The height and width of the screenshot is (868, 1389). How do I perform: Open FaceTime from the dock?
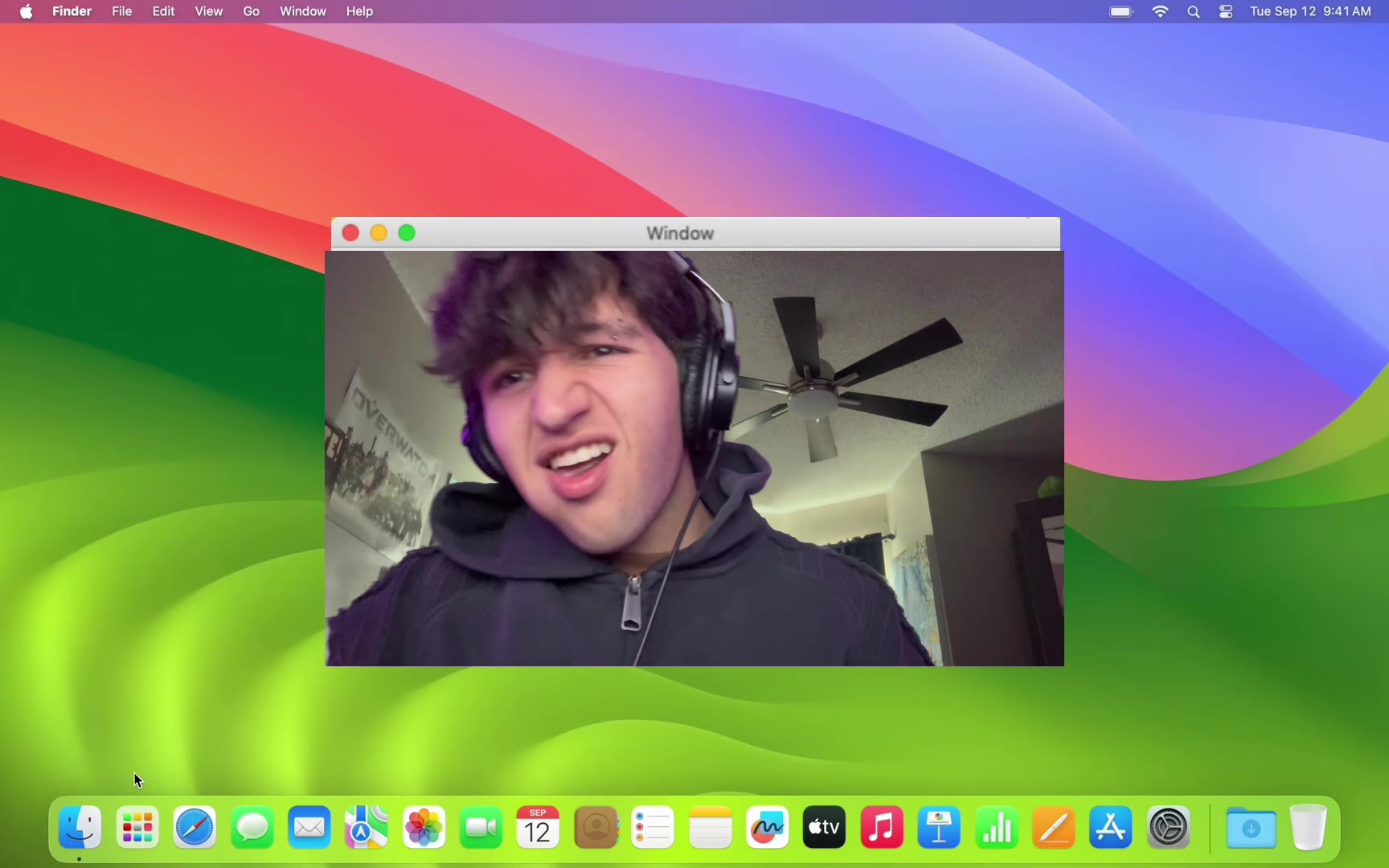(x=481, y=828)
